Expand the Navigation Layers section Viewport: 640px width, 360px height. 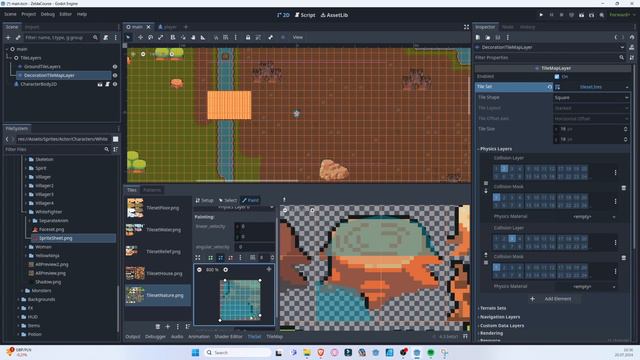point(500,317)
